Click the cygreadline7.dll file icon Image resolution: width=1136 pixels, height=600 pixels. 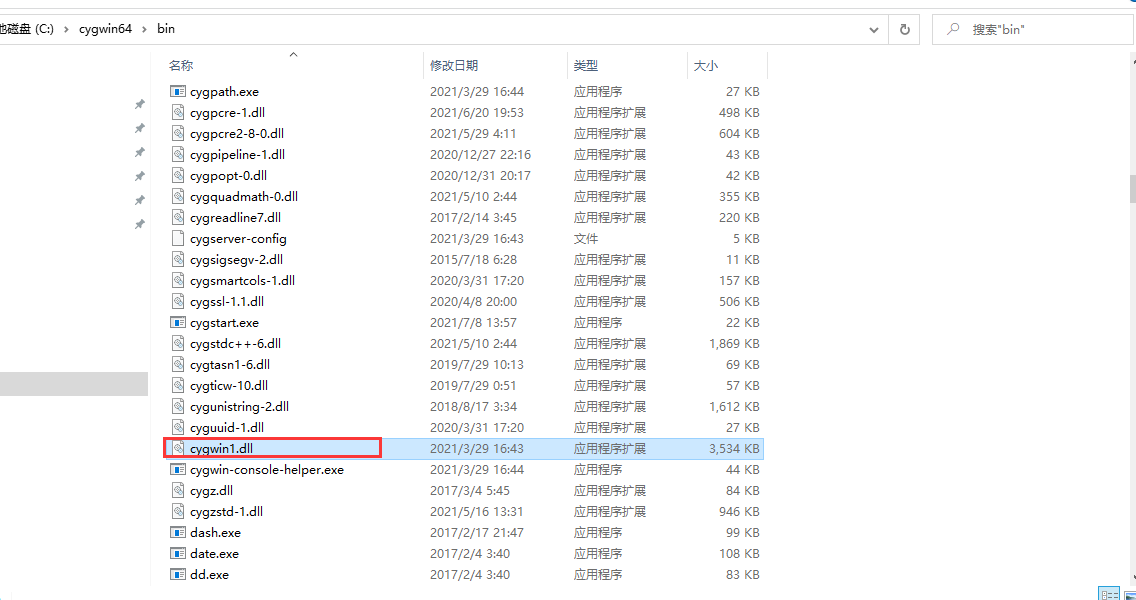[x=178, y=218]
